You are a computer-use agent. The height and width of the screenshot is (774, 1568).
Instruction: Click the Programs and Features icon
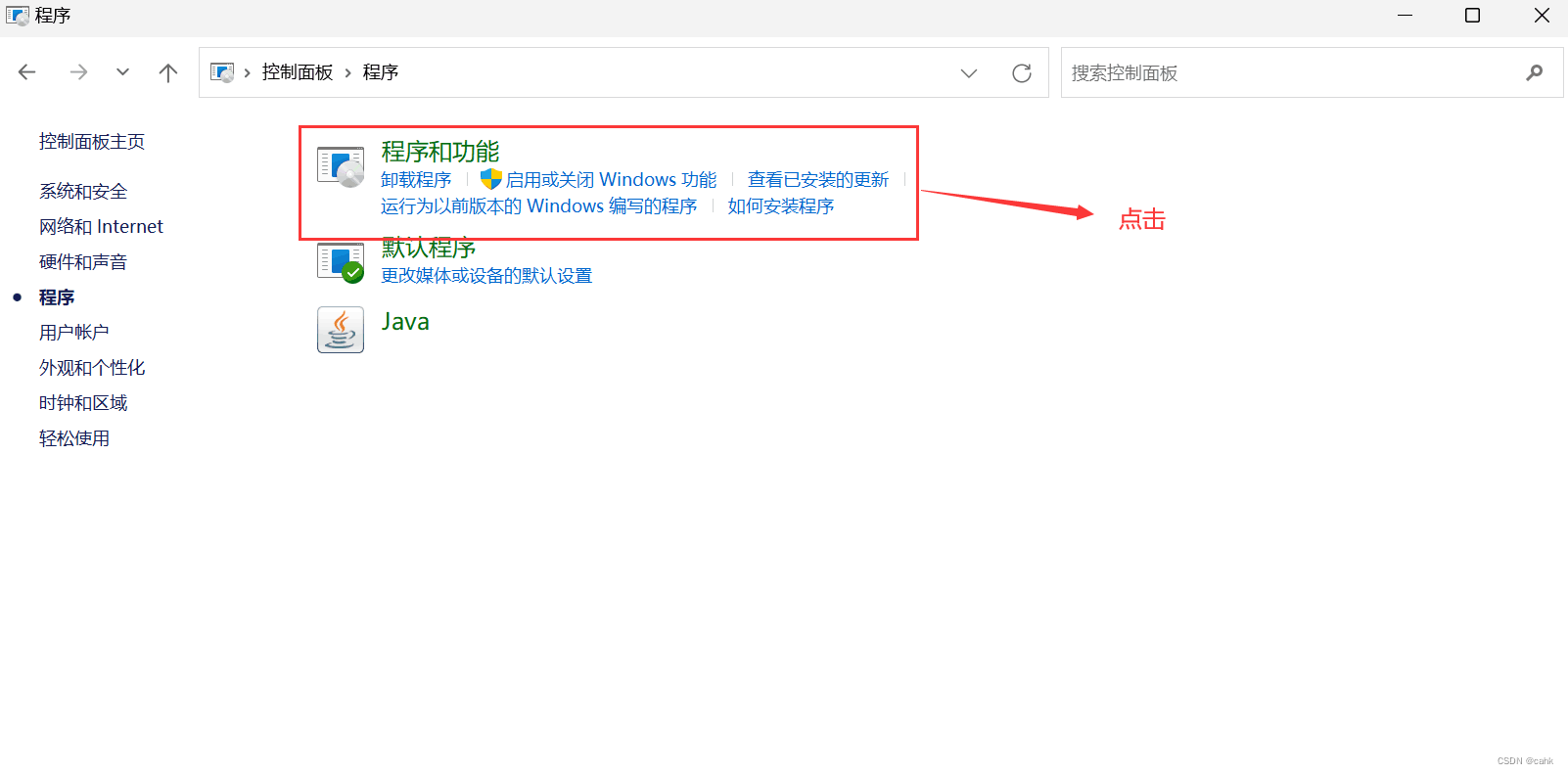[x=341, y=165]
